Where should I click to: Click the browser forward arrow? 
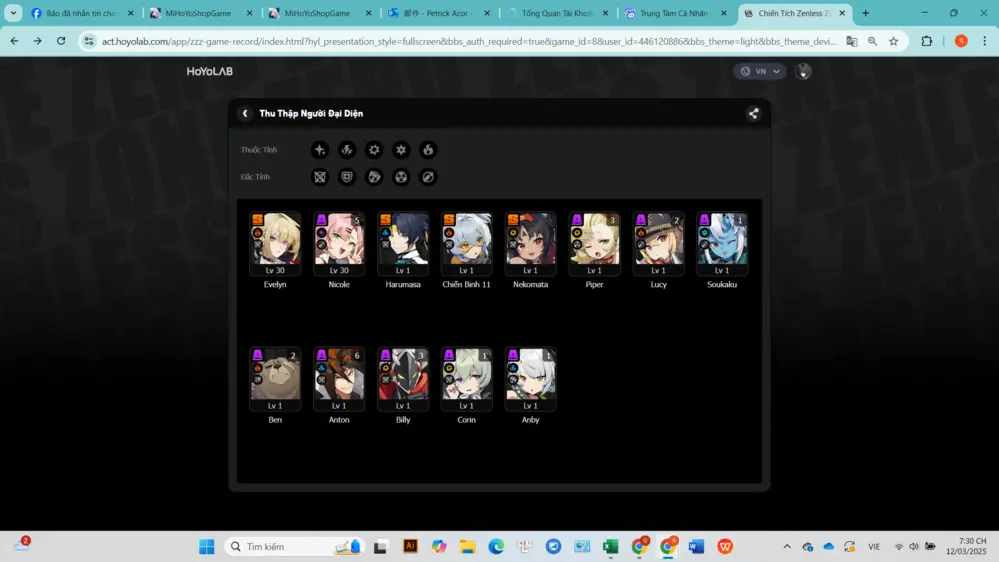pos(38,41)
